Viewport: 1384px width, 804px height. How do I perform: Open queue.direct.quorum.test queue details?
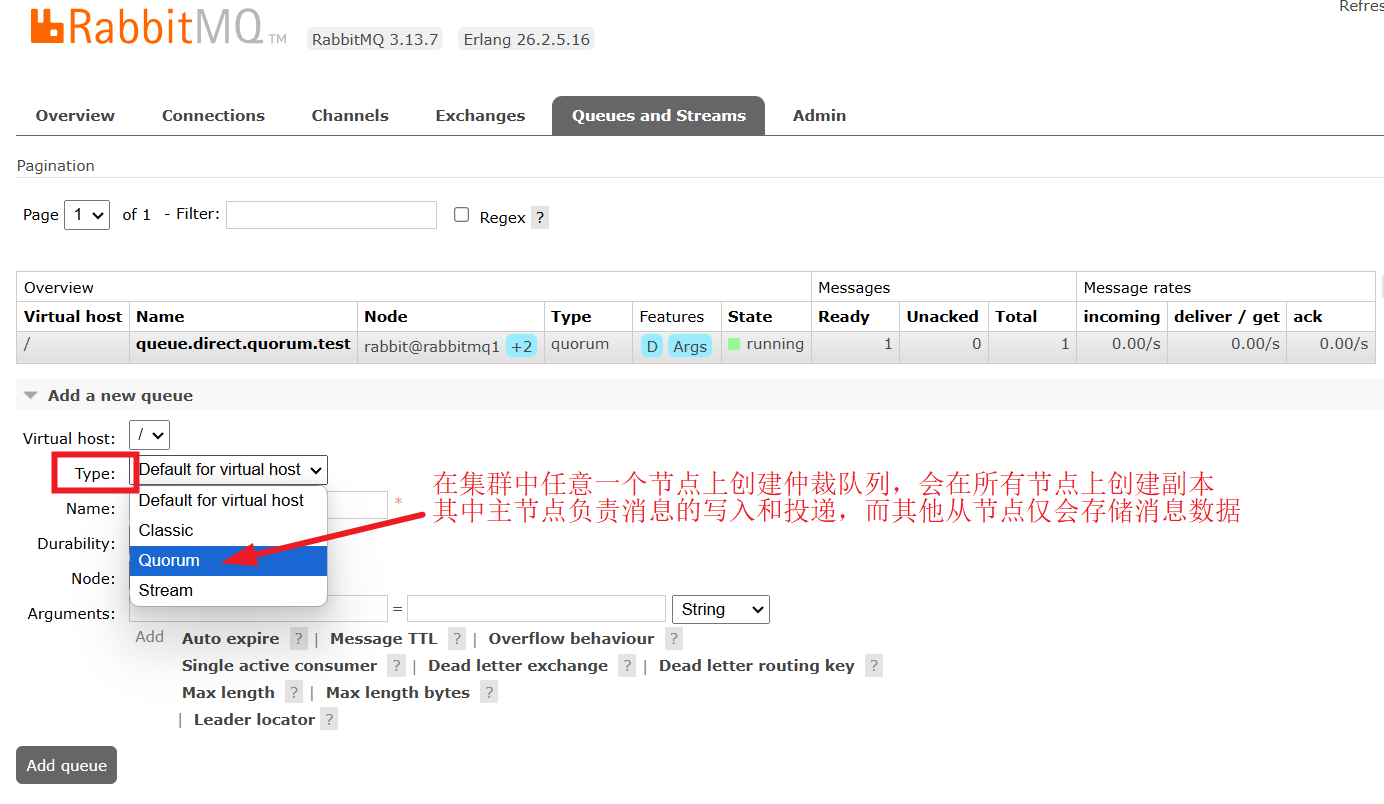243,344
